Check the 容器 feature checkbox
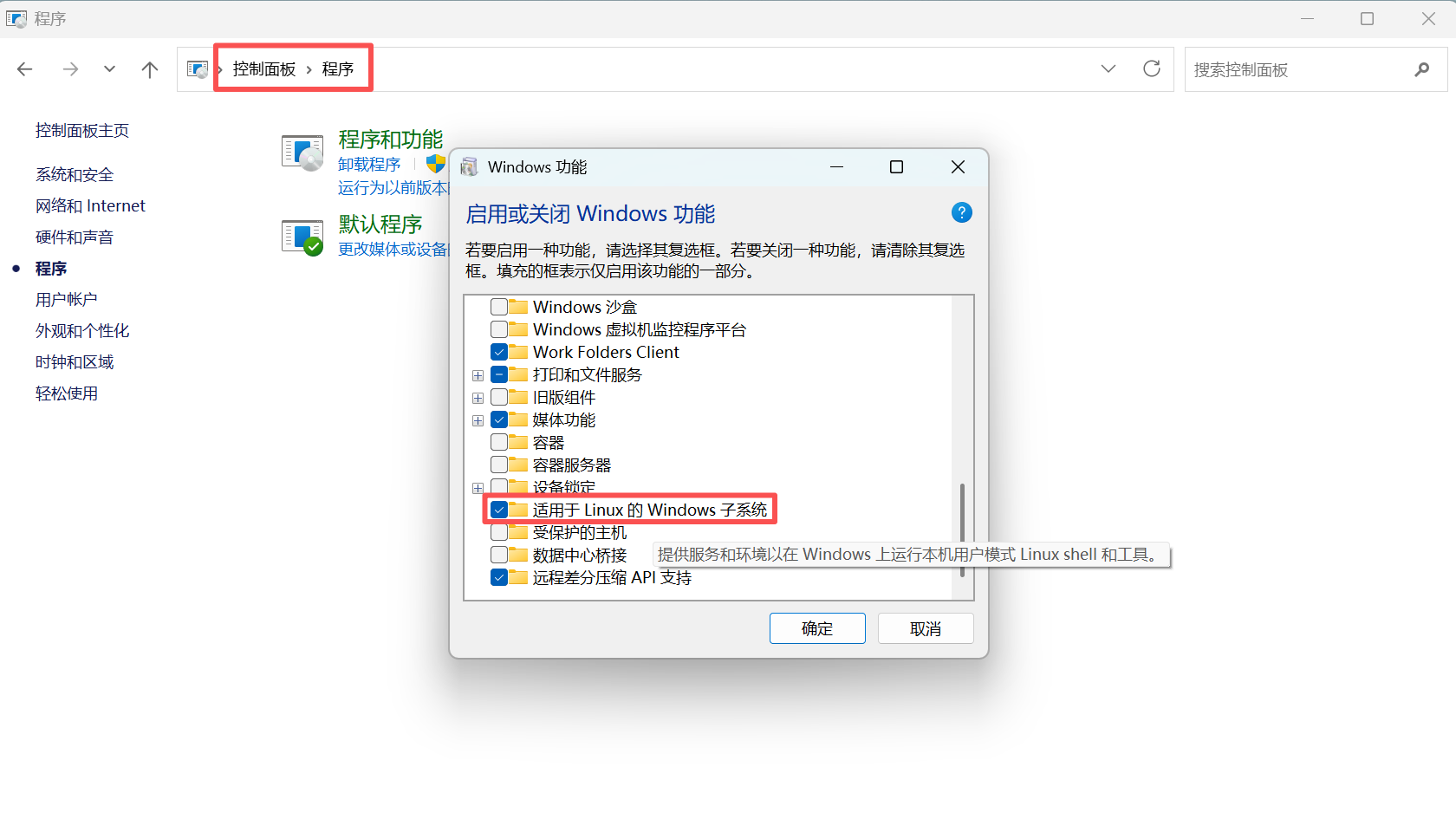The height and width of the screenshot is (819, 1456). coord(499,442)
